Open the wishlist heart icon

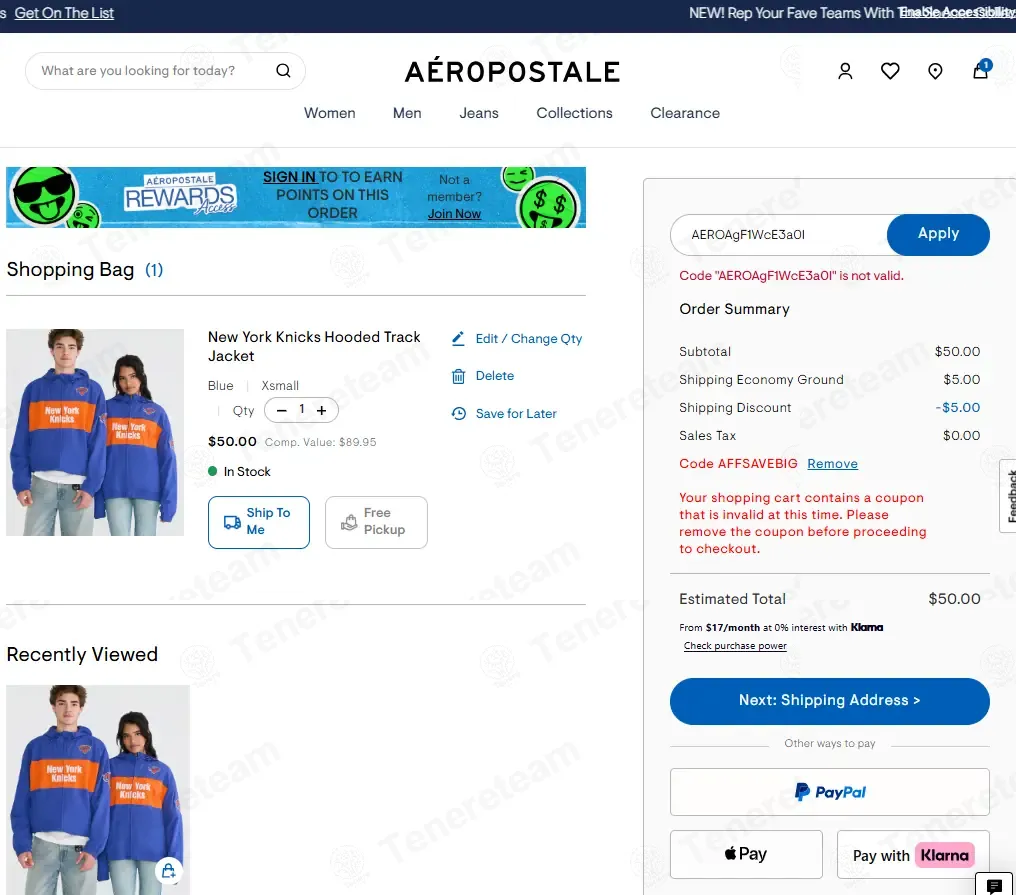[x=890, y=71]
